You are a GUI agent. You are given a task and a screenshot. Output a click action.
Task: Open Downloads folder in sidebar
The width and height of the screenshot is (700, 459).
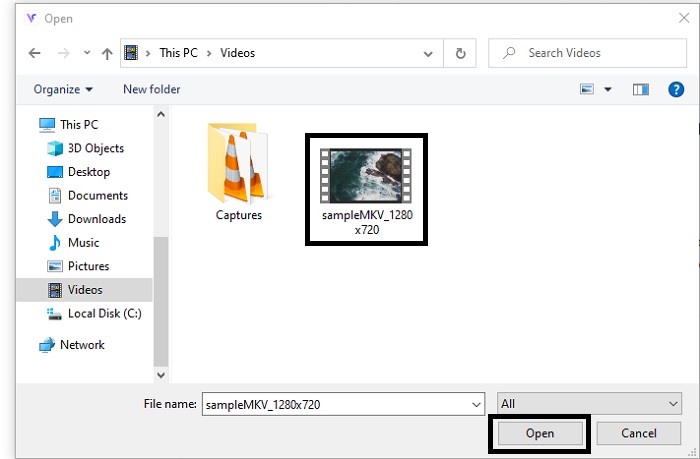pyautogui.click(x=96, y=219)
